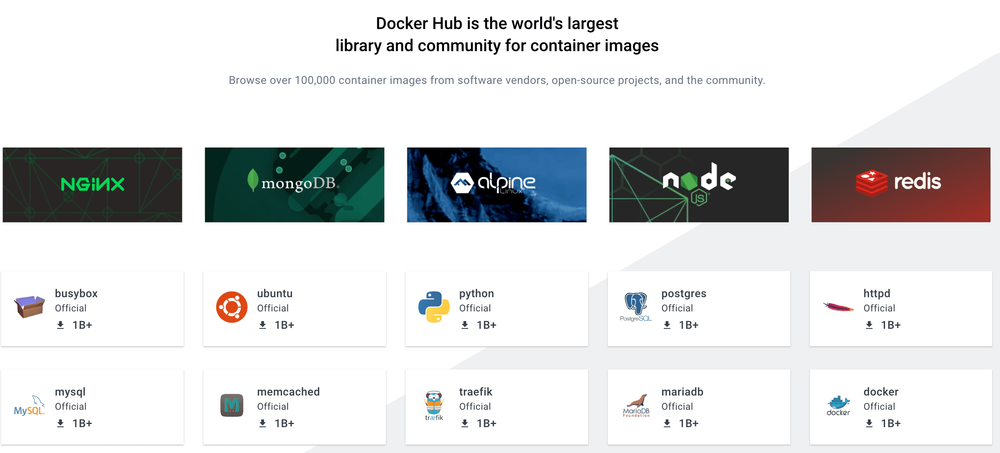
Task: Click the Browse over 100,000 container images text
Action: 497,80
